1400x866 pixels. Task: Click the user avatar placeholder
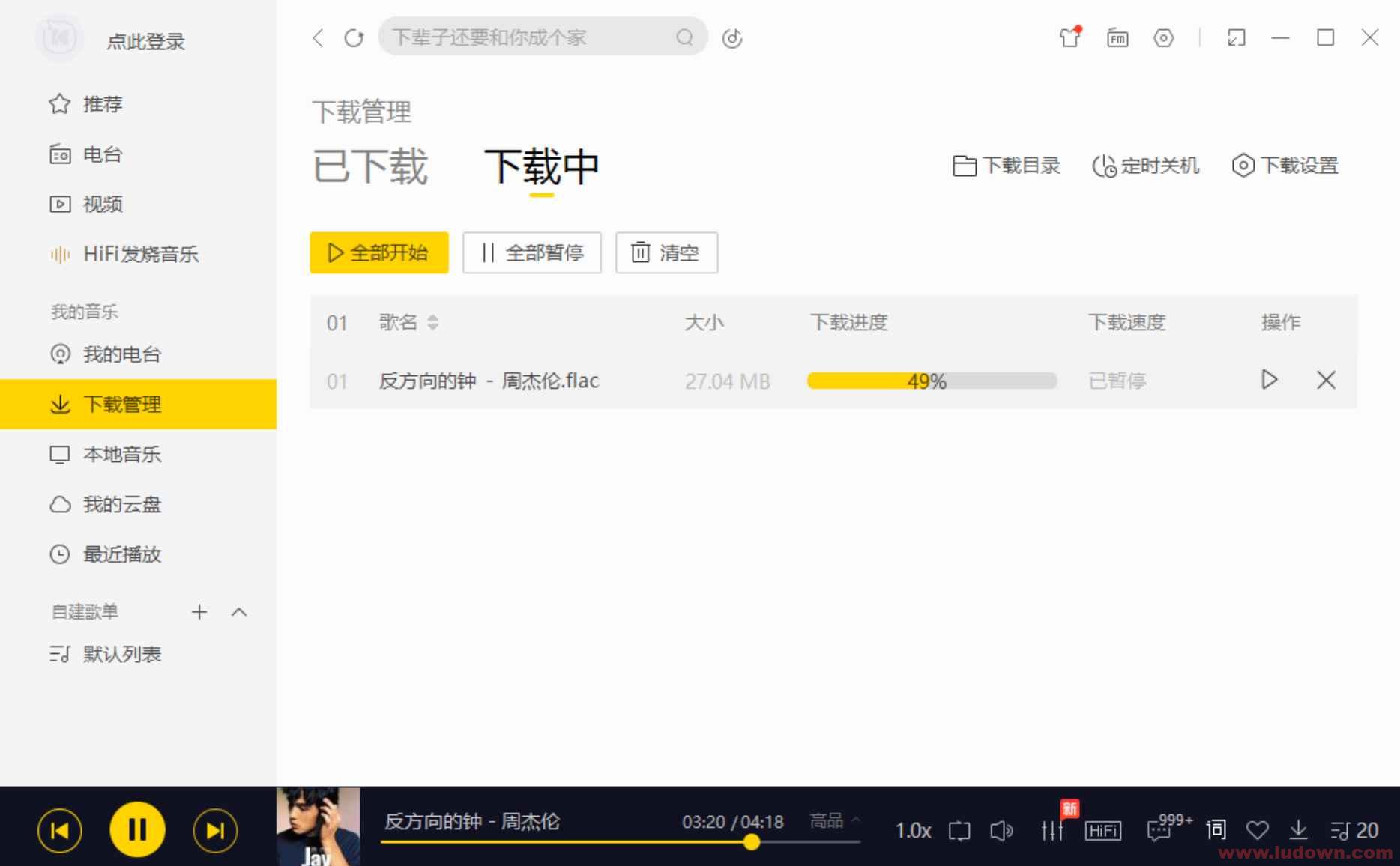pos(58,37)
